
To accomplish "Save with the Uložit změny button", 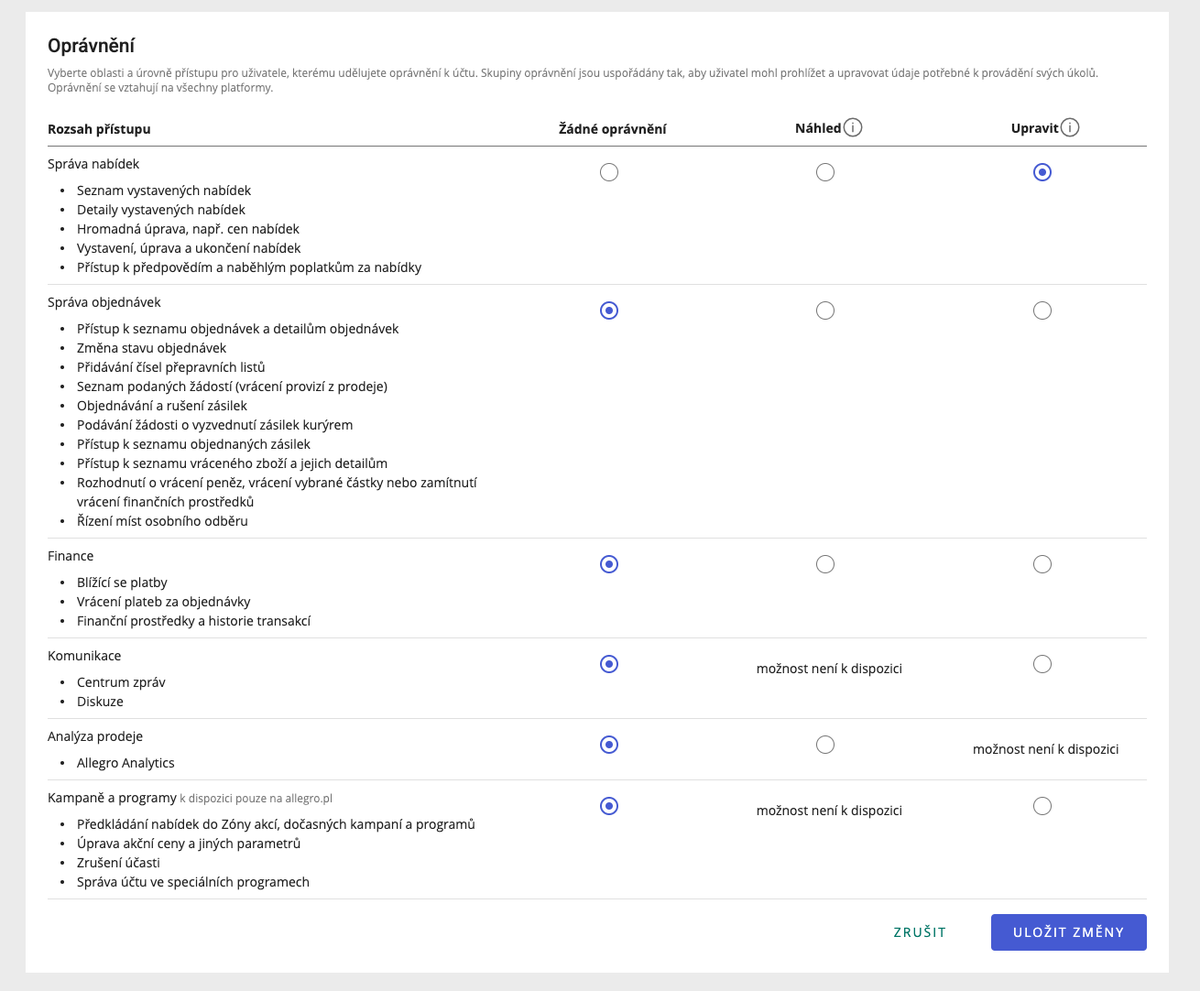I will (x=1069, y=932).
